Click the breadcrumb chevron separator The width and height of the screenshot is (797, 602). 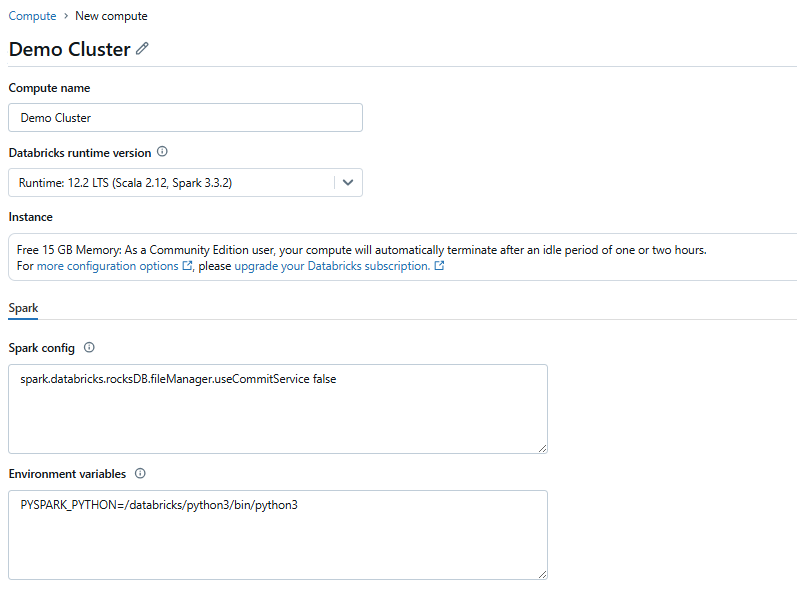[66, 16]
